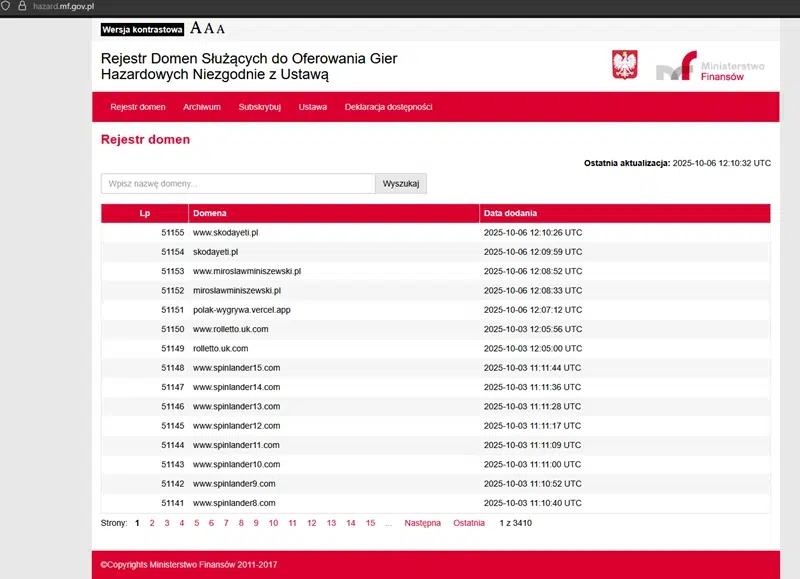The height and width of the screenshot is (579, 800).
Task: Click the smallest A font size icon
Action: tap(221, 30)
